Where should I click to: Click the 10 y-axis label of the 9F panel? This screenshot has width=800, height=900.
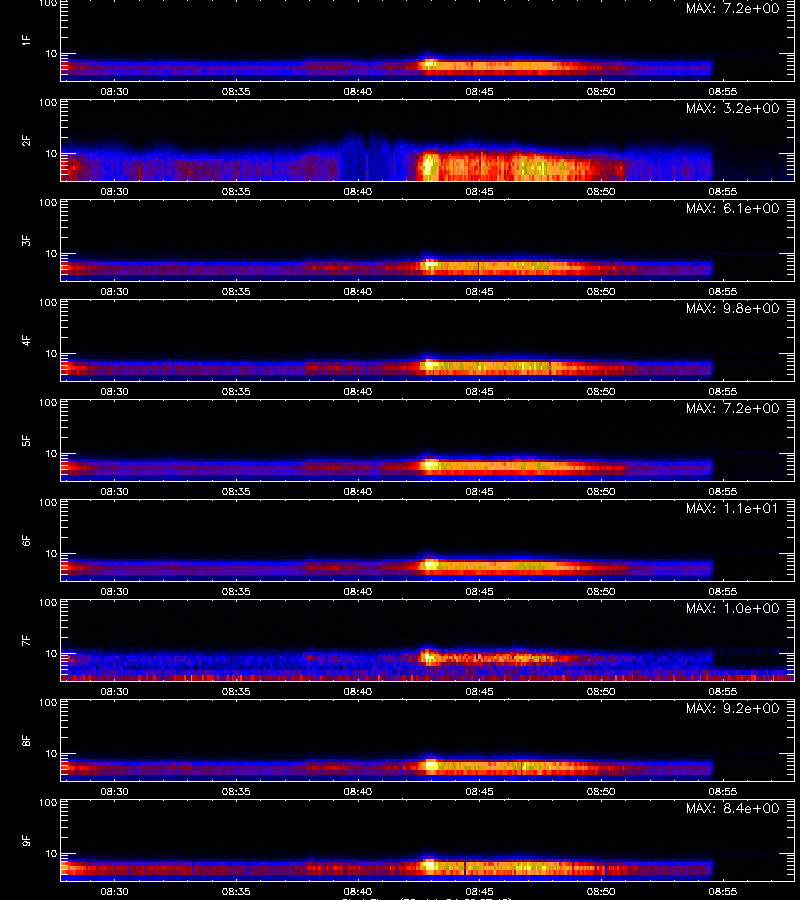click(x=51, y=854)
